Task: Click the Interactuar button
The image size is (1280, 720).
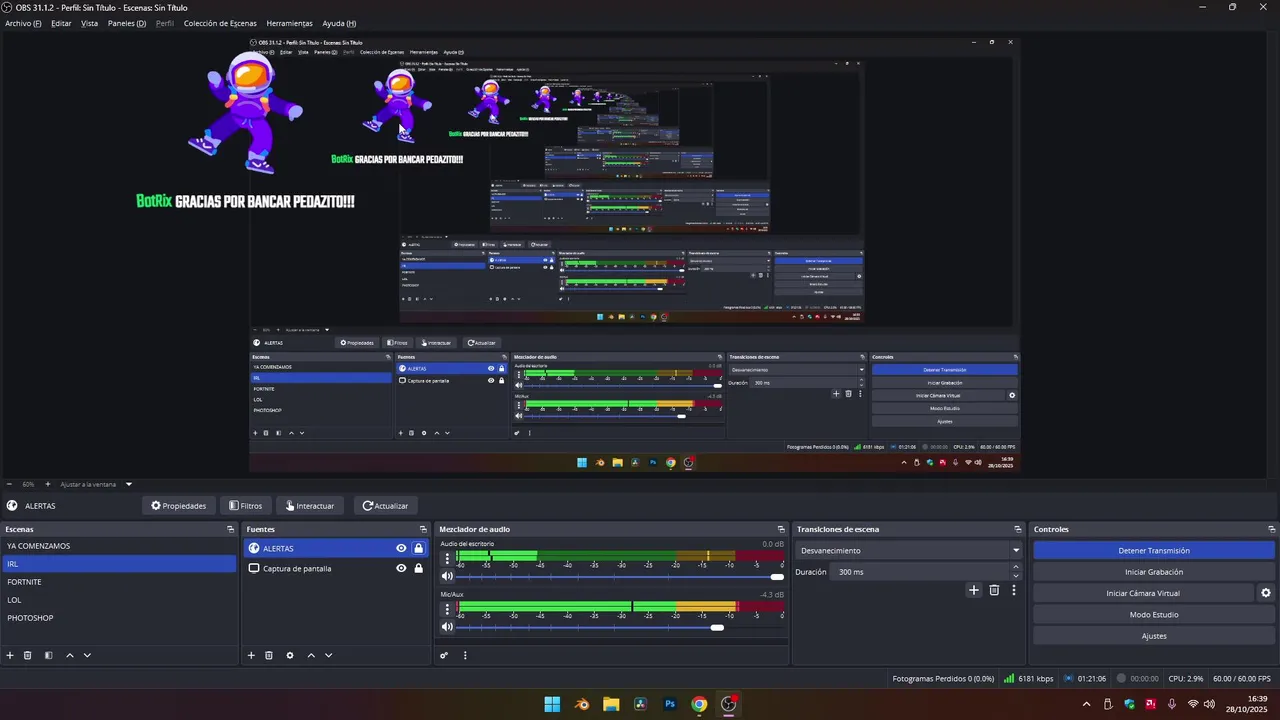Action: pyautogui.click(x=310, y=506)
